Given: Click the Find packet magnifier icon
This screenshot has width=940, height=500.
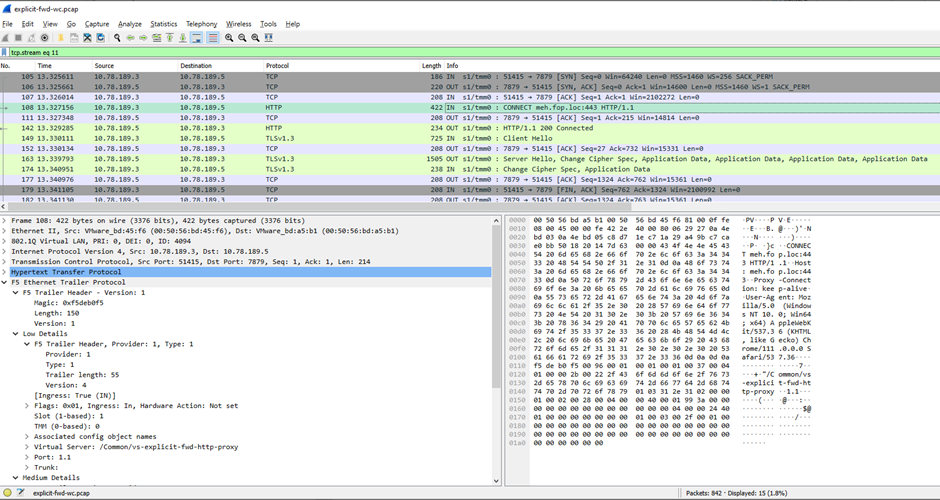Looking at the screenshot, I should (x=117, y=38).
